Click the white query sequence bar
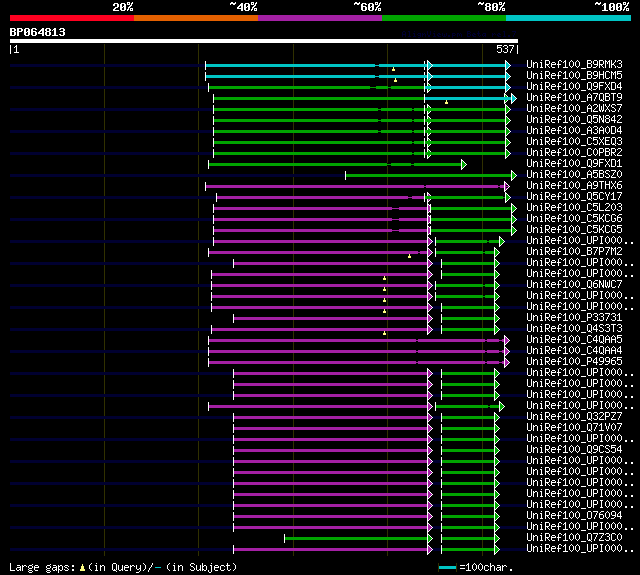The image size is (640, 575). (264, 41)
